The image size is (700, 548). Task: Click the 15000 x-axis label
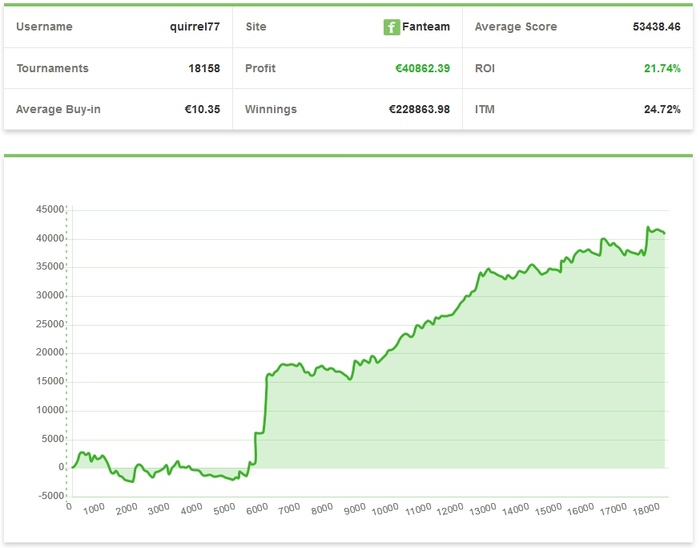click(x=548, y=509)
